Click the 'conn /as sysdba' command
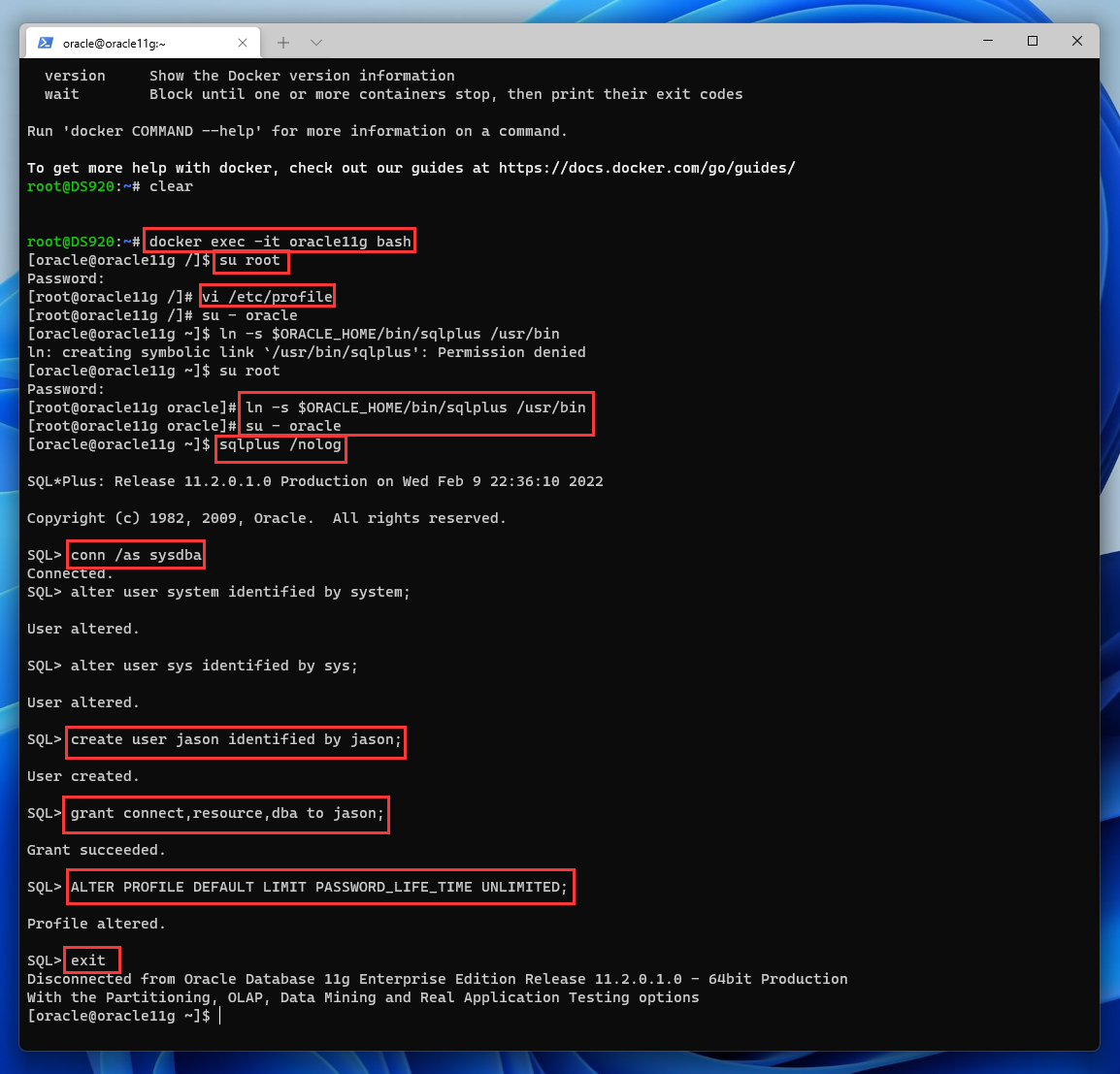This screenshot has width=1120, height=1074. (137, 555)
